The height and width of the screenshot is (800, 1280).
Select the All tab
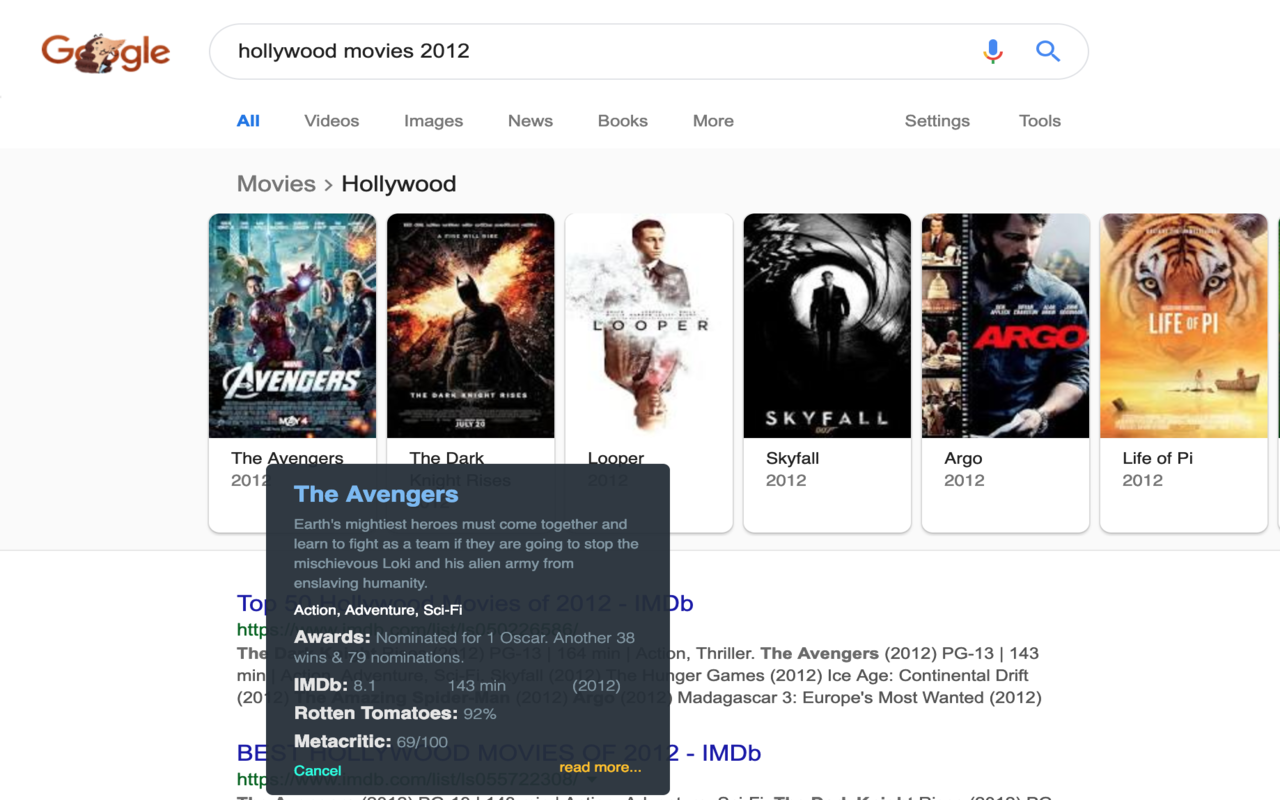248,121
